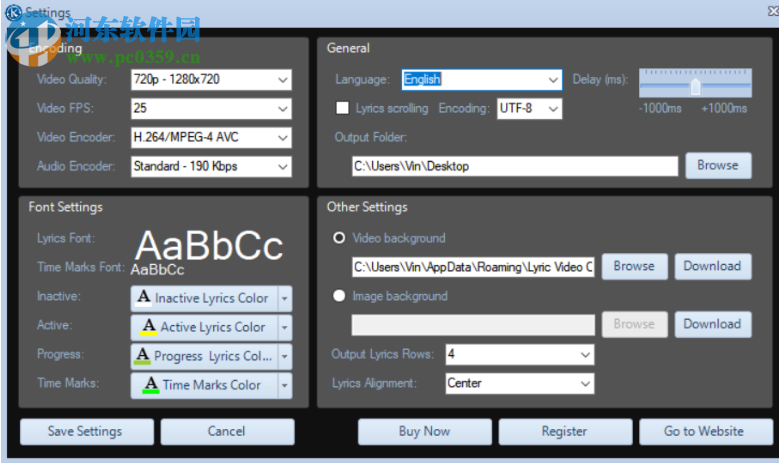Open Go to Website
Image resolution: width=779 pixels, height=463 pixels.
[x=705, y=431]
